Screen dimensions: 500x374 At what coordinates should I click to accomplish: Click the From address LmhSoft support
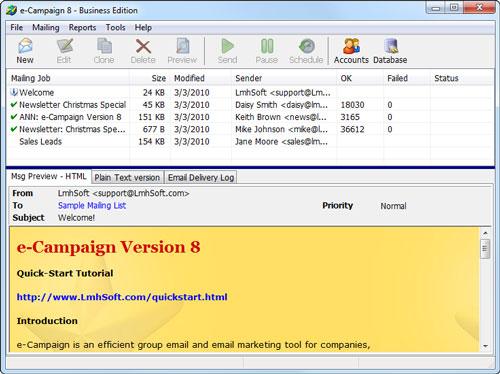click(123, 193)
